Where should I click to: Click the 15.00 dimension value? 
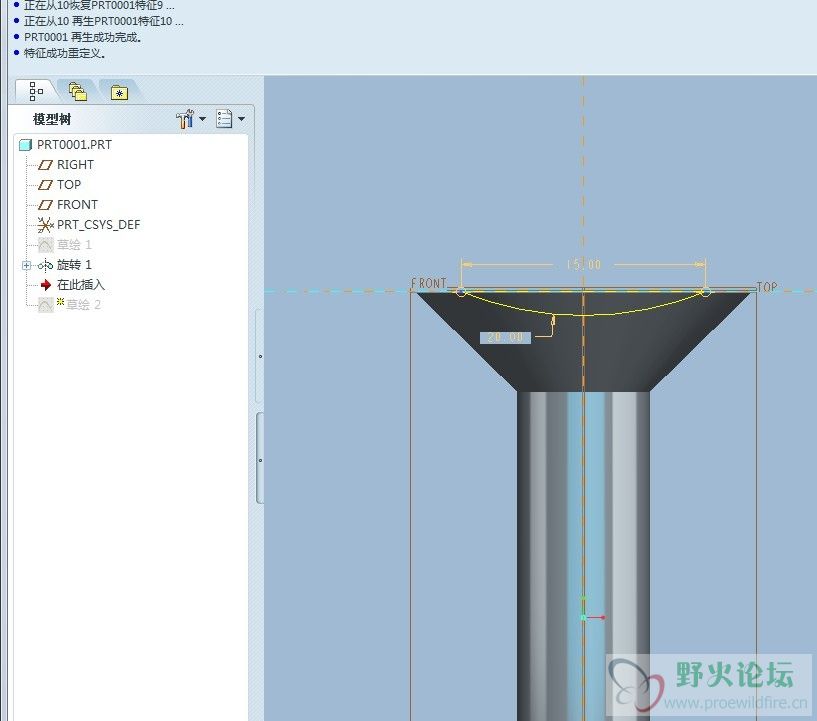(x=584, y=265)
